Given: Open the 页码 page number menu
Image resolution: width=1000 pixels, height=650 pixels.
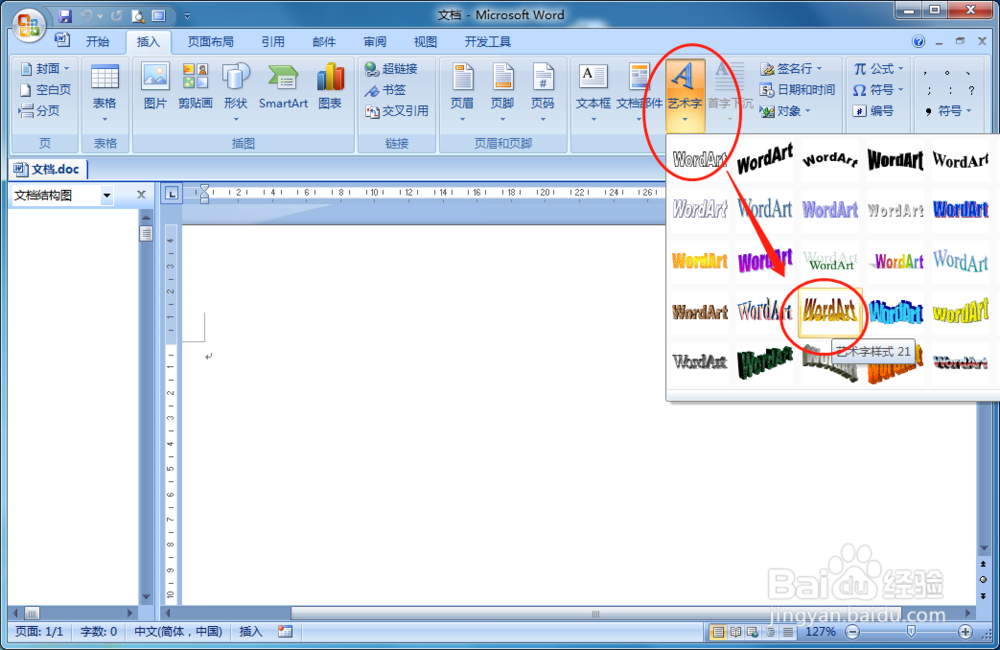Looking at the screenshot, I should click(x=543, y=93).
